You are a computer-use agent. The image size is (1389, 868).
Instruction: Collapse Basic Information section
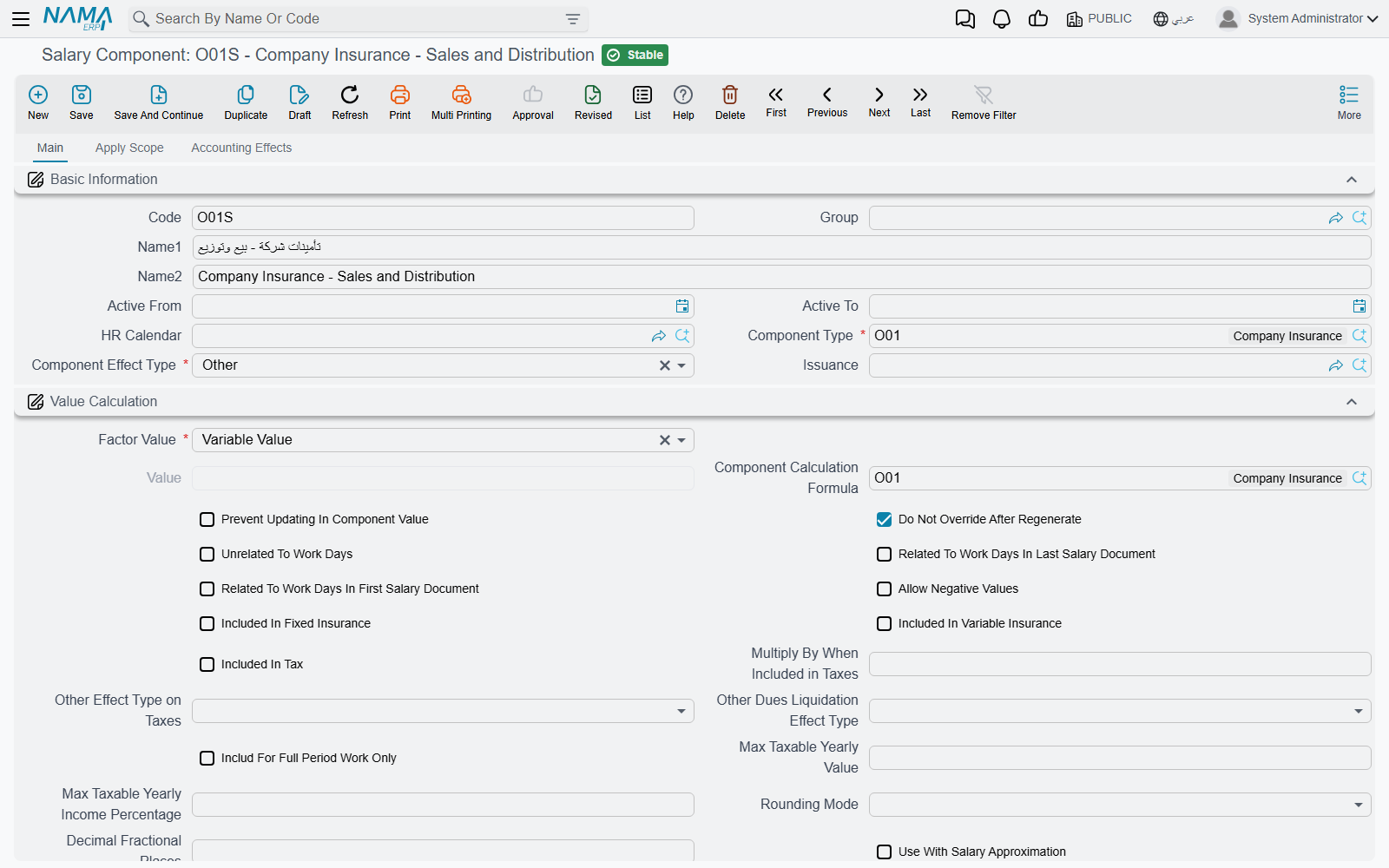pos(1352,180)
